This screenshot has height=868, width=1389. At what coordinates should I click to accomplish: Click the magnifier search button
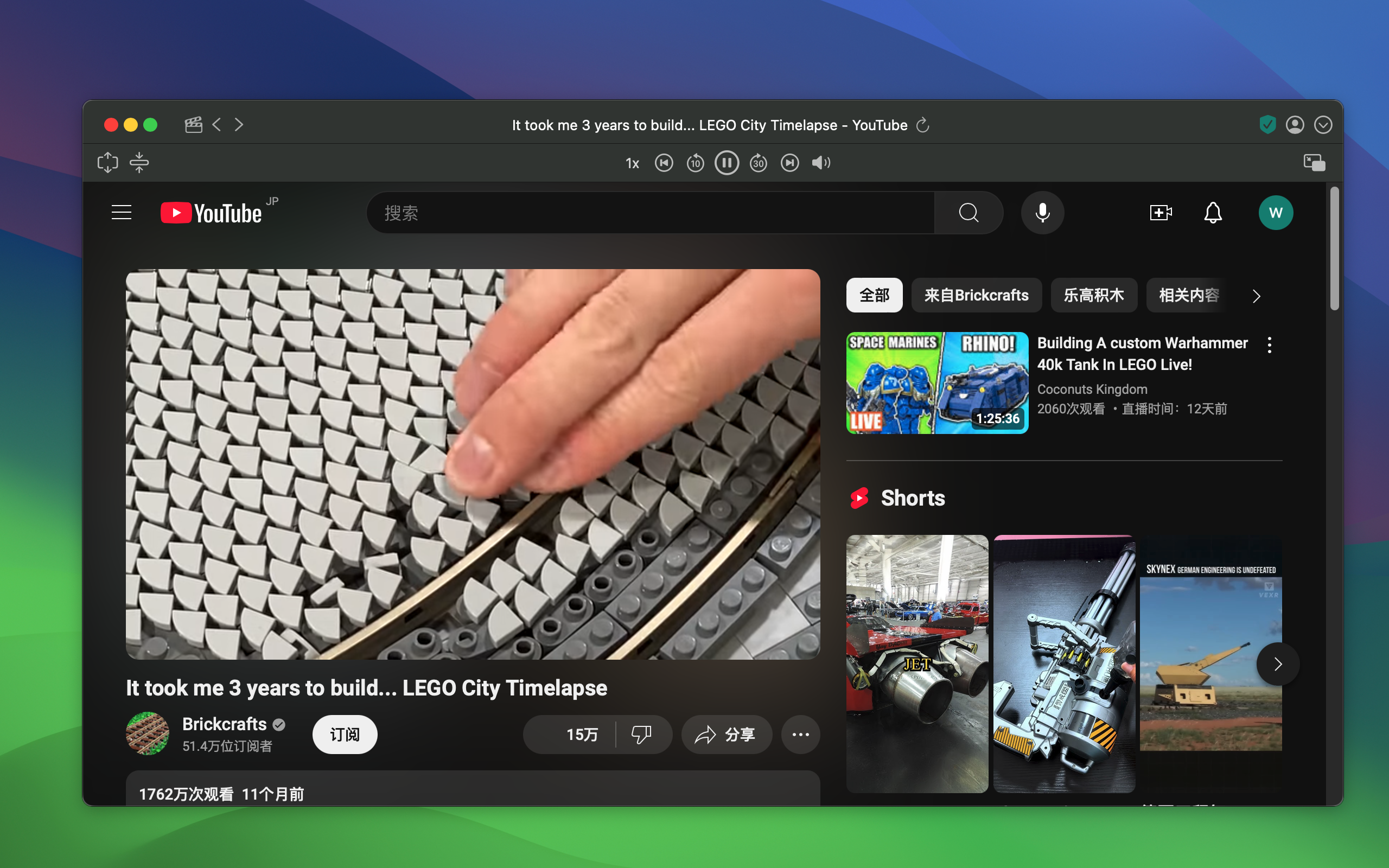[969, 213]
